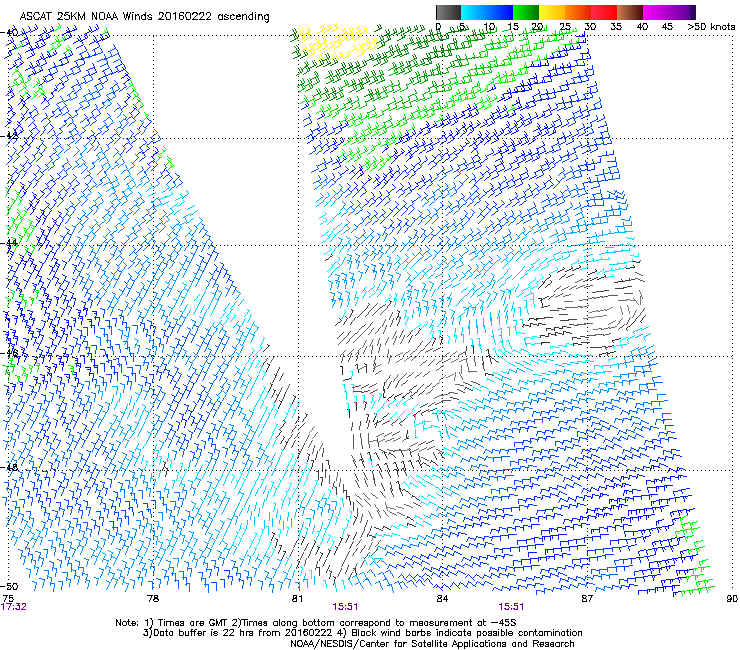Click the '78' longitude axis label
Screen dimensions: 740x650
tap(153, 599)
